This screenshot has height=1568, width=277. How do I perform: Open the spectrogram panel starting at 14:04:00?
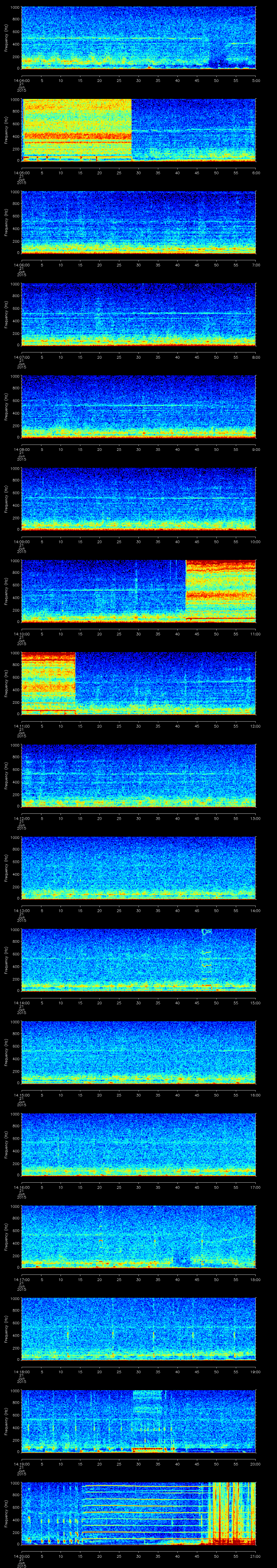click(x=138, y=38)
